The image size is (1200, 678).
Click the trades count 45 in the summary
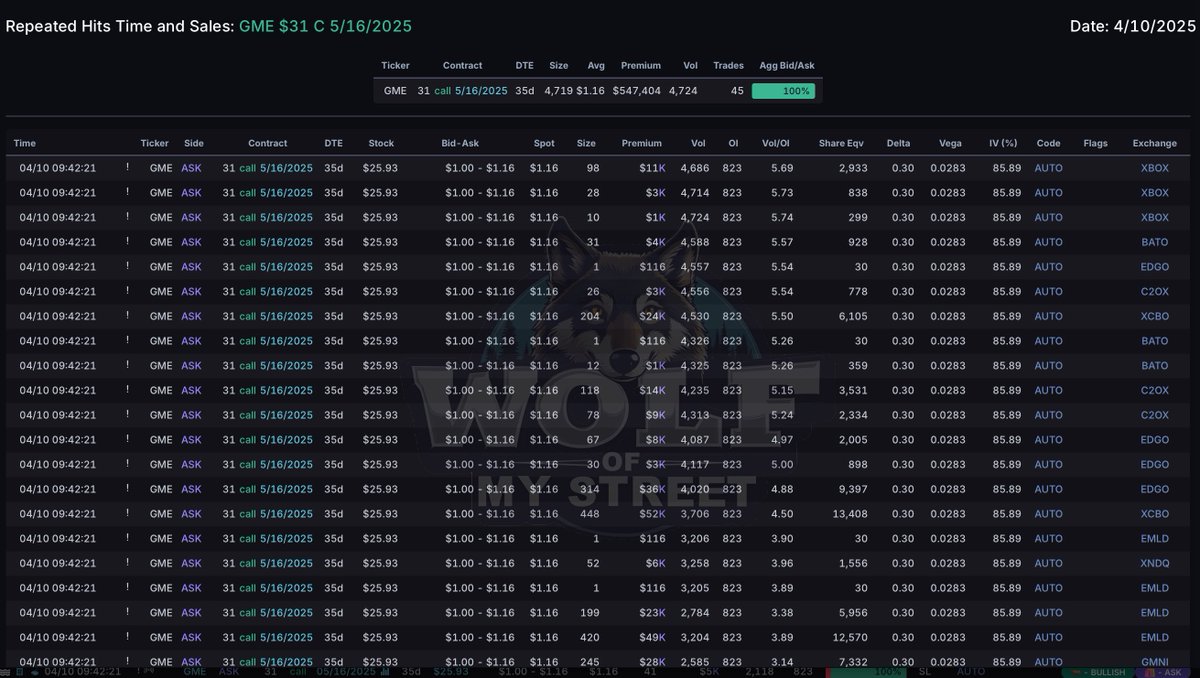pos(737,91)
